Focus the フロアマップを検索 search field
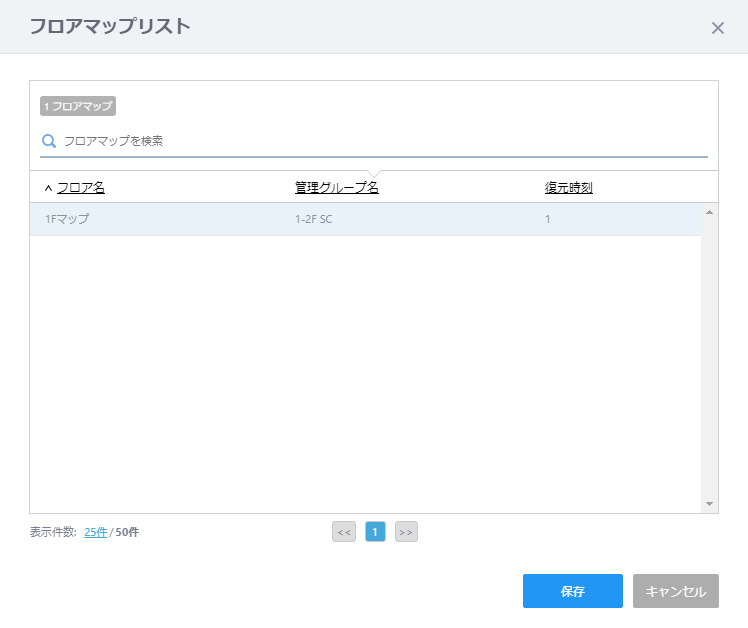Image resolution: width=748 pixels, height=628 pixels. point(380,141)
